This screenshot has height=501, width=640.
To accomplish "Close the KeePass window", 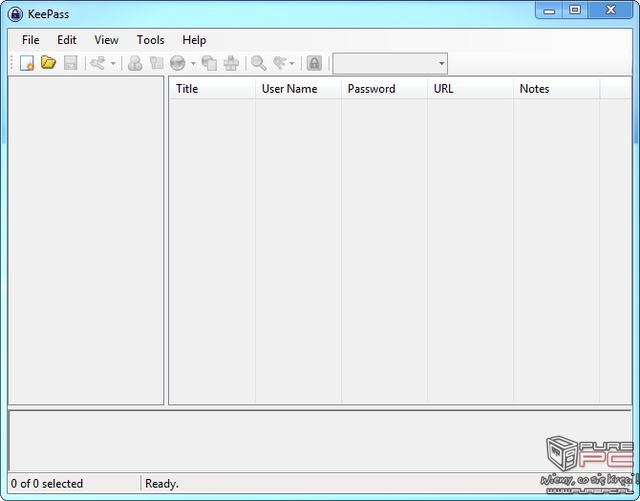I will tap(611, 10).
